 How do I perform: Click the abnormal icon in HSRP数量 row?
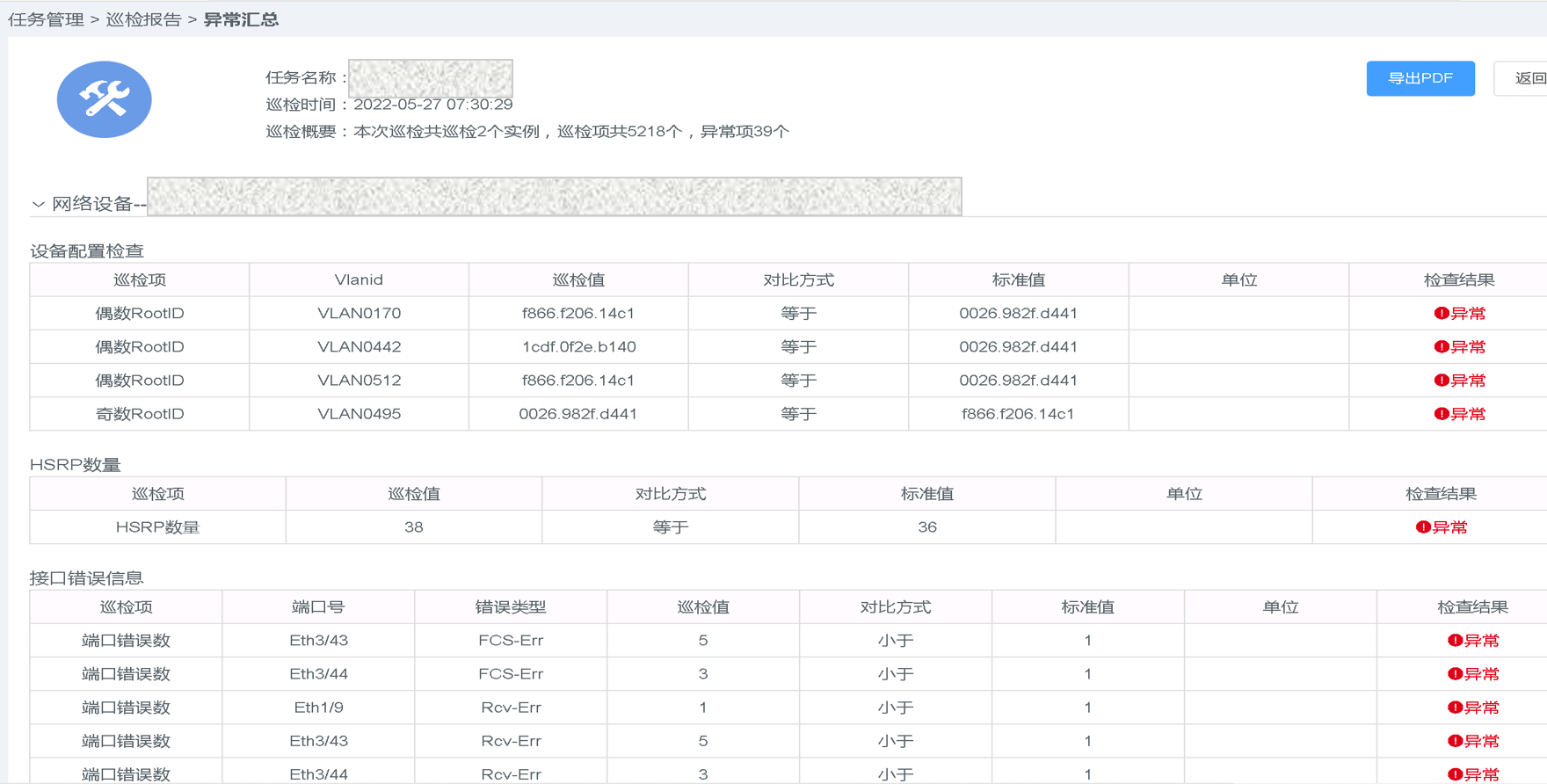coord(1423,527)
